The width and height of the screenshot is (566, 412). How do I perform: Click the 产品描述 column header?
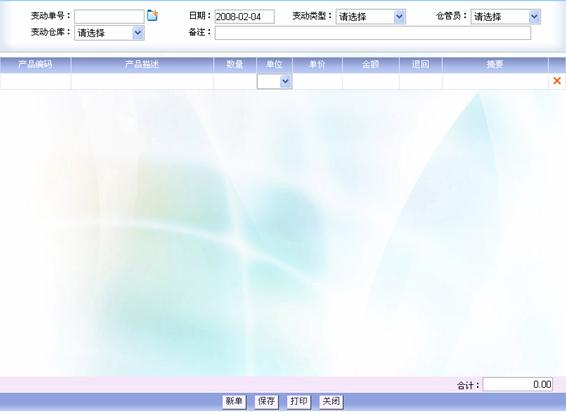pos(142,65)
